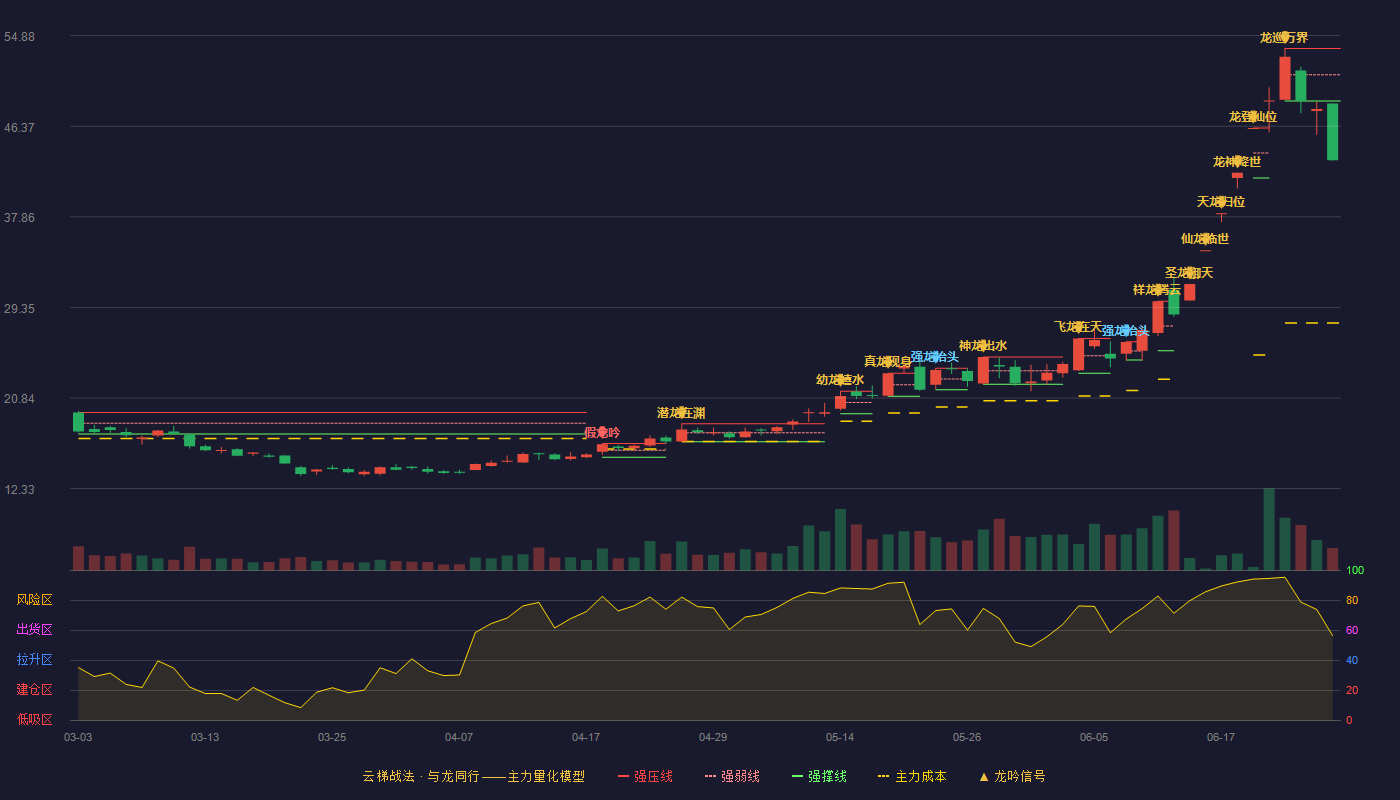Click the 03-03 date label
1400x800 pixels.
click(x=78, y=737)
